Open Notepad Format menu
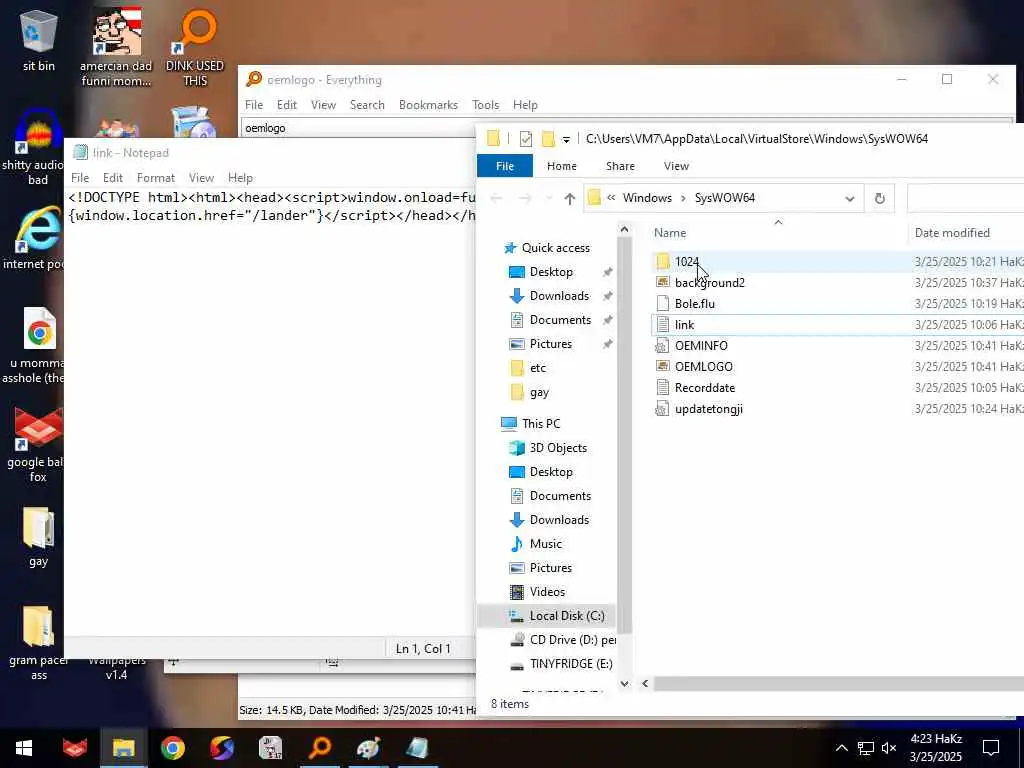 point(155,178)
